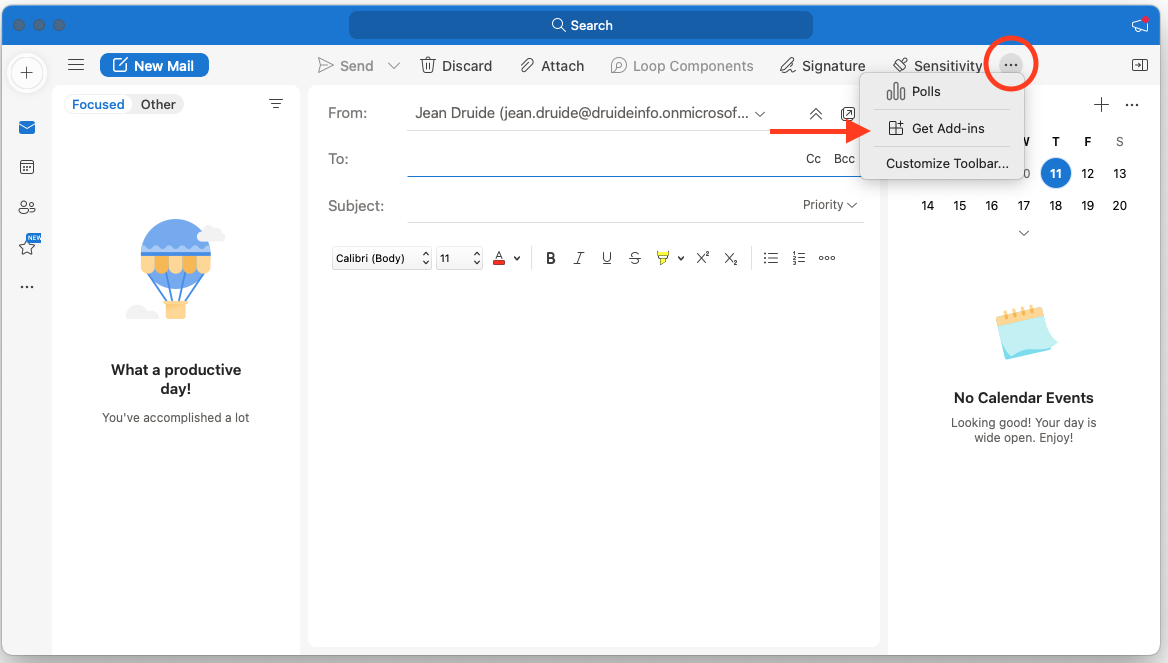Insert a bulleted list
This screenshot has height=663, width=1168.
770,258
